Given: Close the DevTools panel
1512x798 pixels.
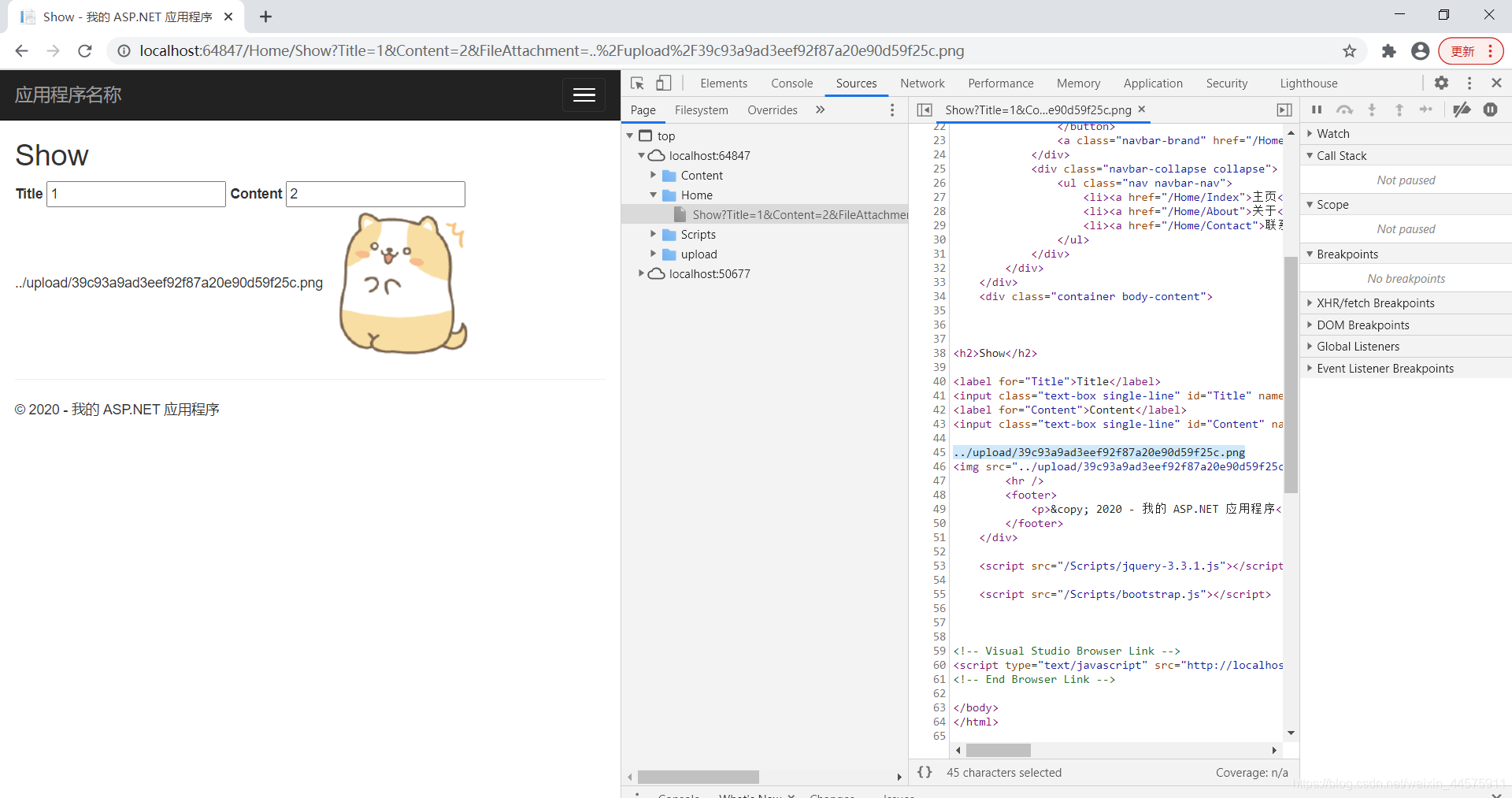Looking at the screenshot, I should coord(1496,83).
